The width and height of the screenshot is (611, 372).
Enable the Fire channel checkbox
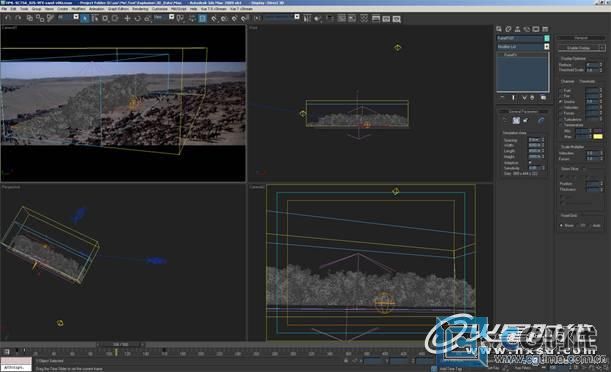562,95
